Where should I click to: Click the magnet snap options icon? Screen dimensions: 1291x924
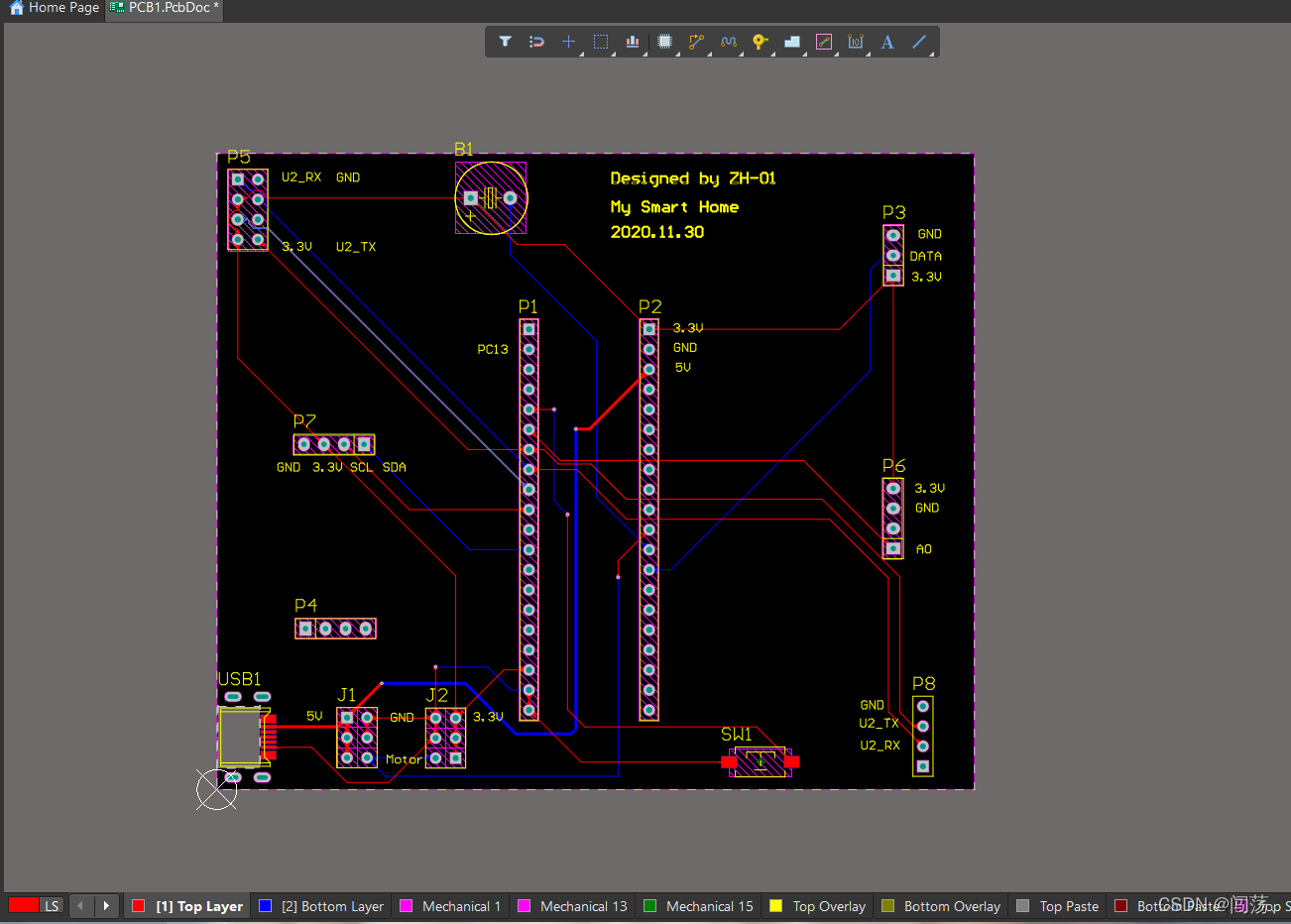click(536, 42)
